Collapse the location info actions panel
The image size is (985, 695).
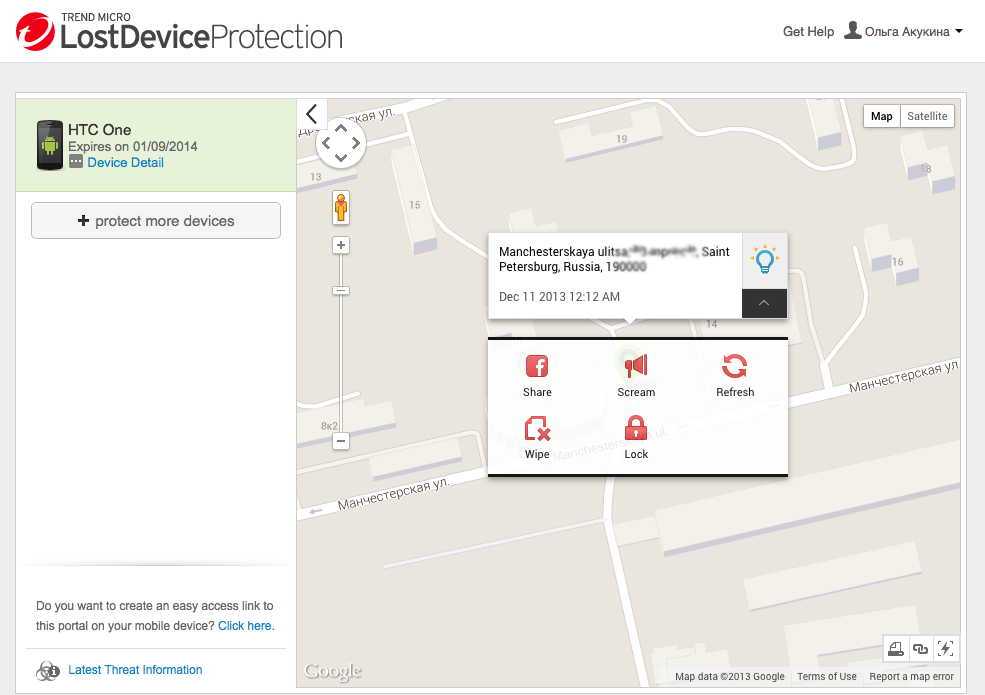coord(765,303)
